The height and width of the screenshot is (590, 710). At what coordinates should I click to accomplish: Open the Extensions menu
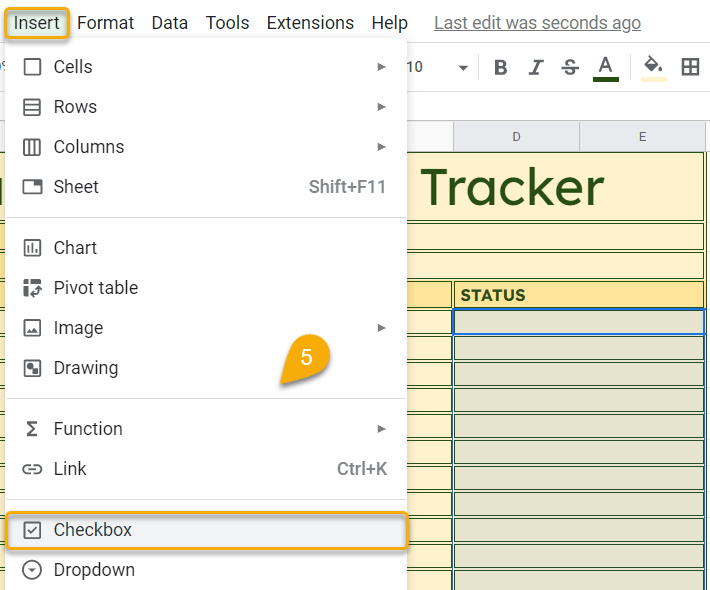[310, 23]
